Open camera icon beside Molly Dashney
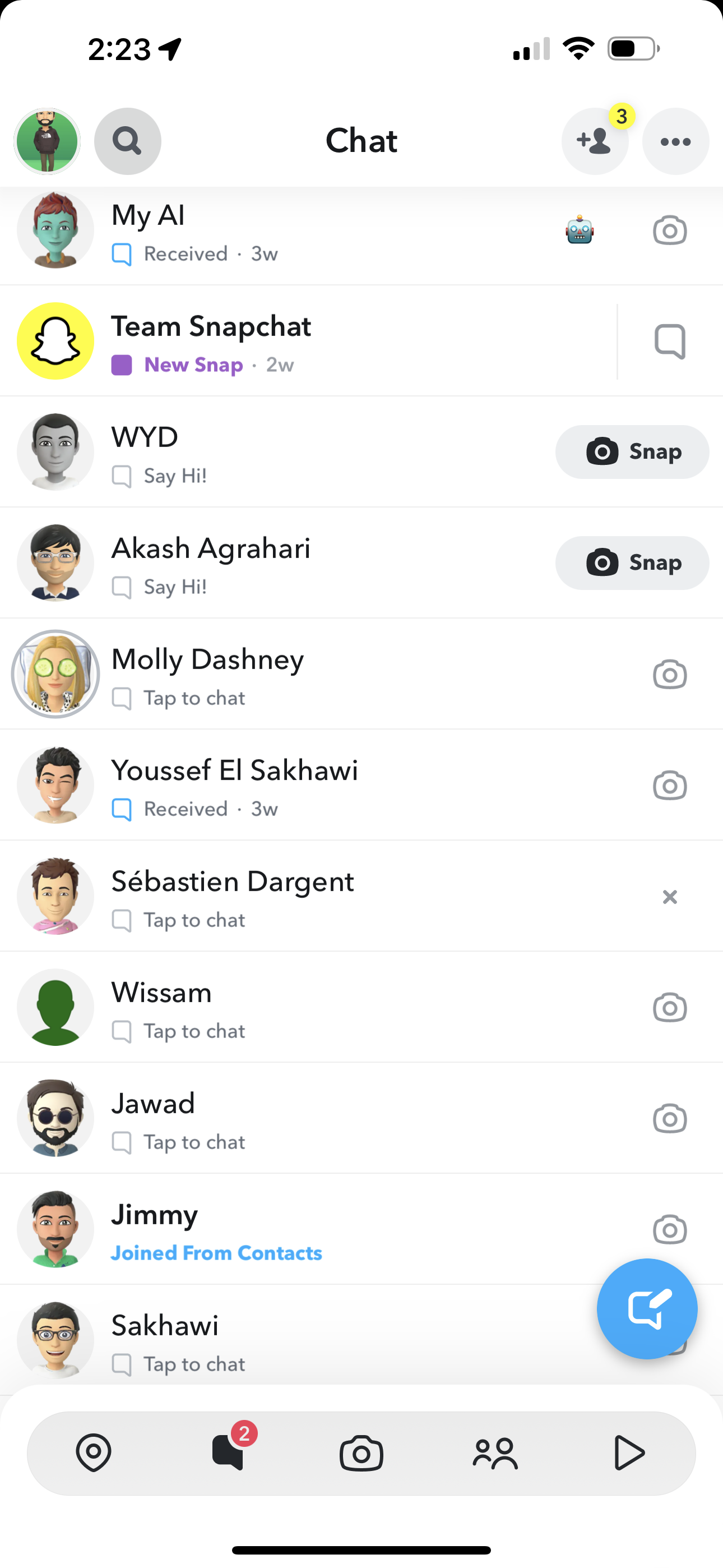The height and width of the screenshot is (1568, 723). point(669,675)
